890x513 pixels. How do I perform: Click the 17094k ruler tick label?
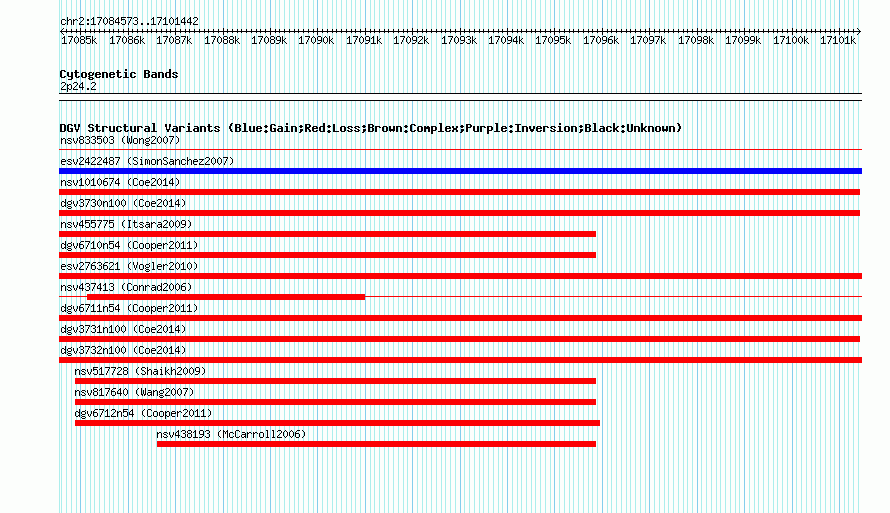click(x=506, y=41)
